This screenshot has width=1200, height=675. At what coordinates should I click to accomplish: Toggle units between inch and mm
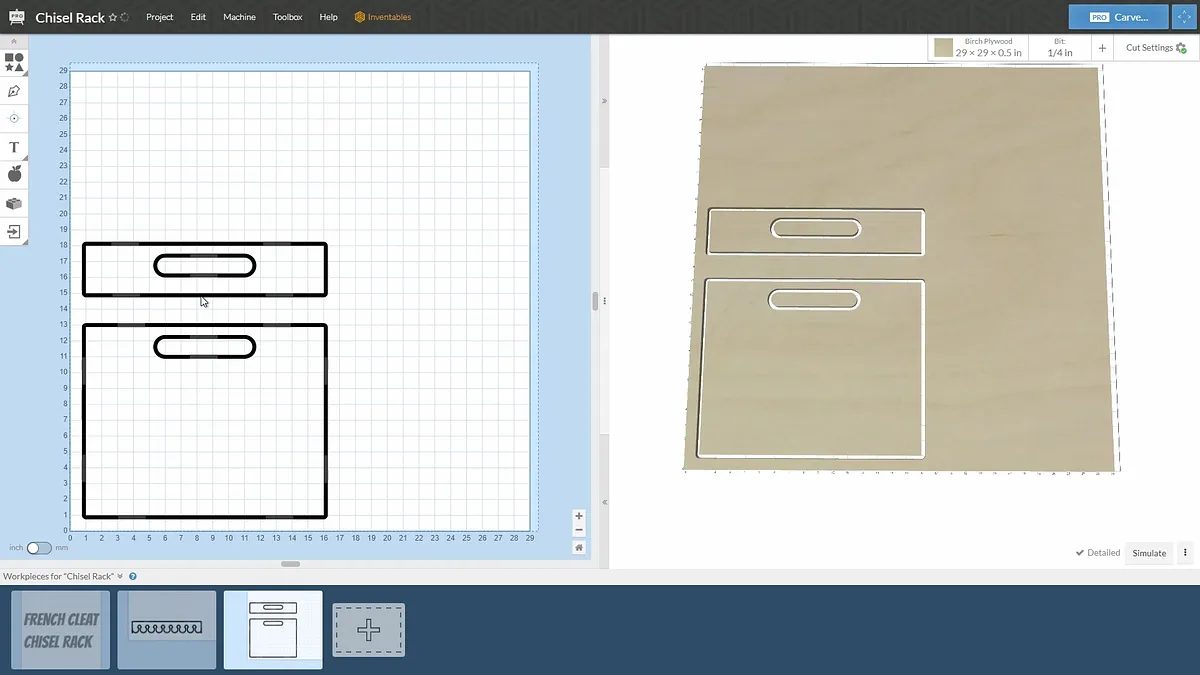pyautogui.click(x=39, y=548)
